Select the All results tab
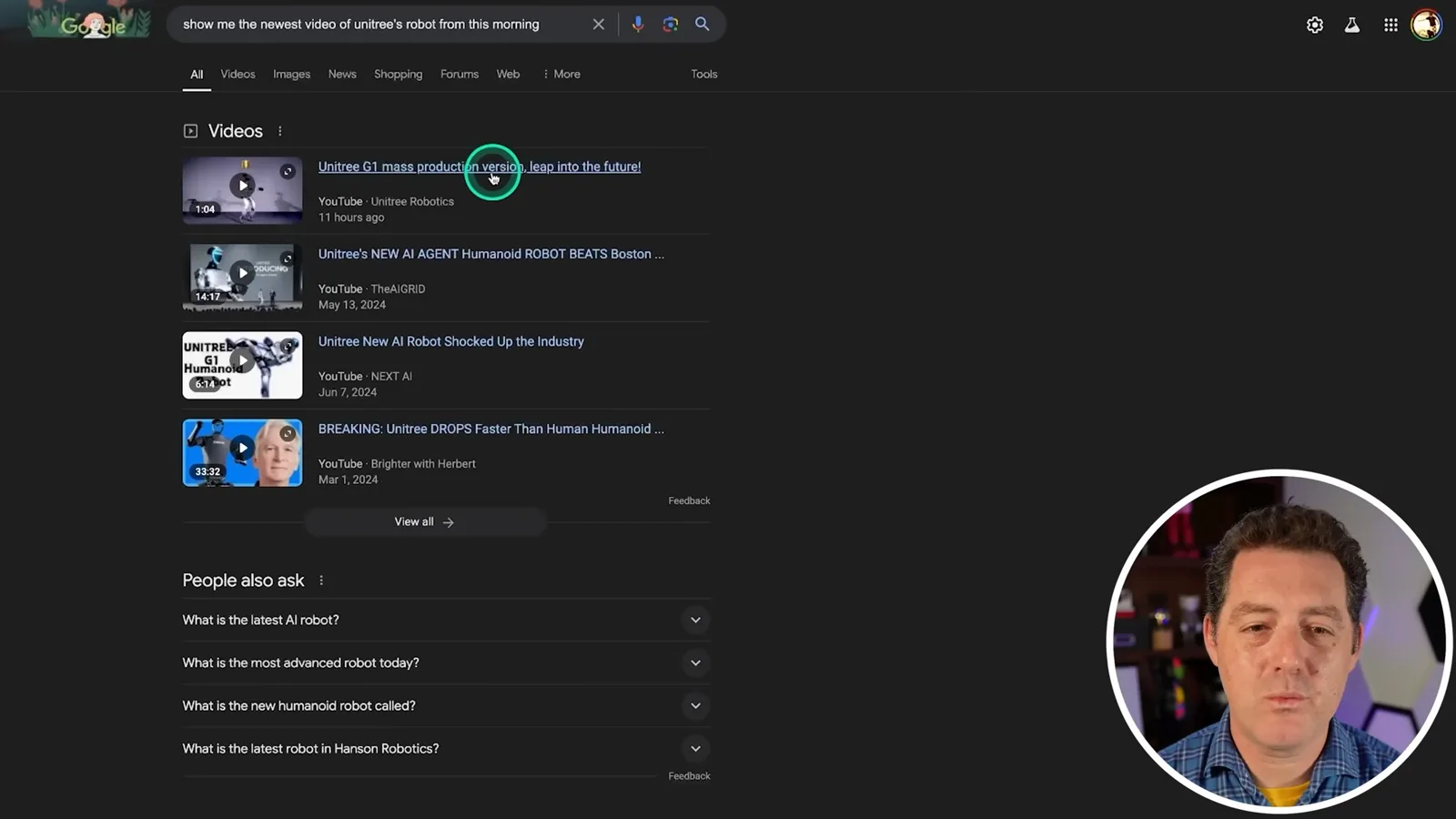 (197, 75)
